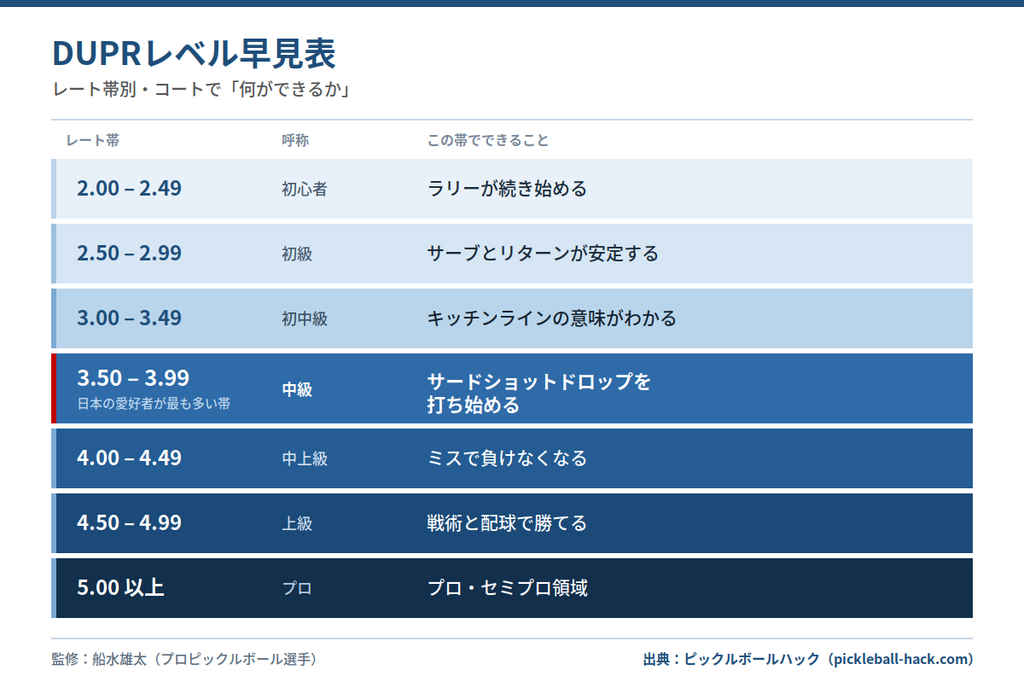Click the level name "初中級"

pos(304,319)
